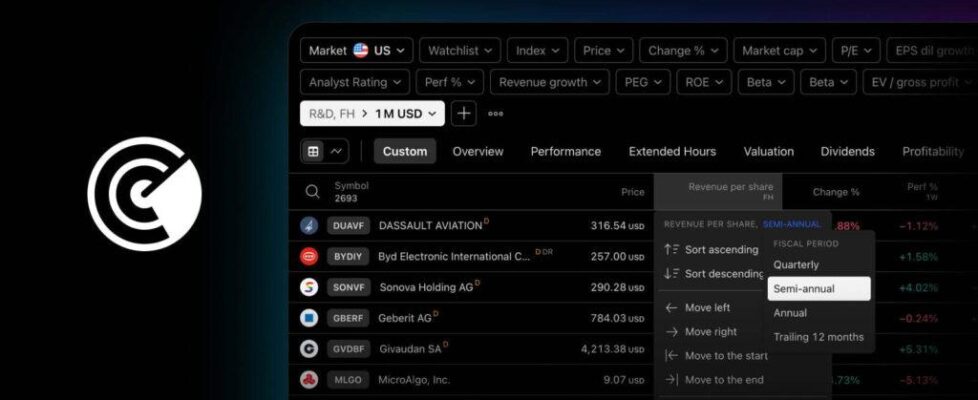Click the Price column header
978x400 pixels.
(632, 192)
